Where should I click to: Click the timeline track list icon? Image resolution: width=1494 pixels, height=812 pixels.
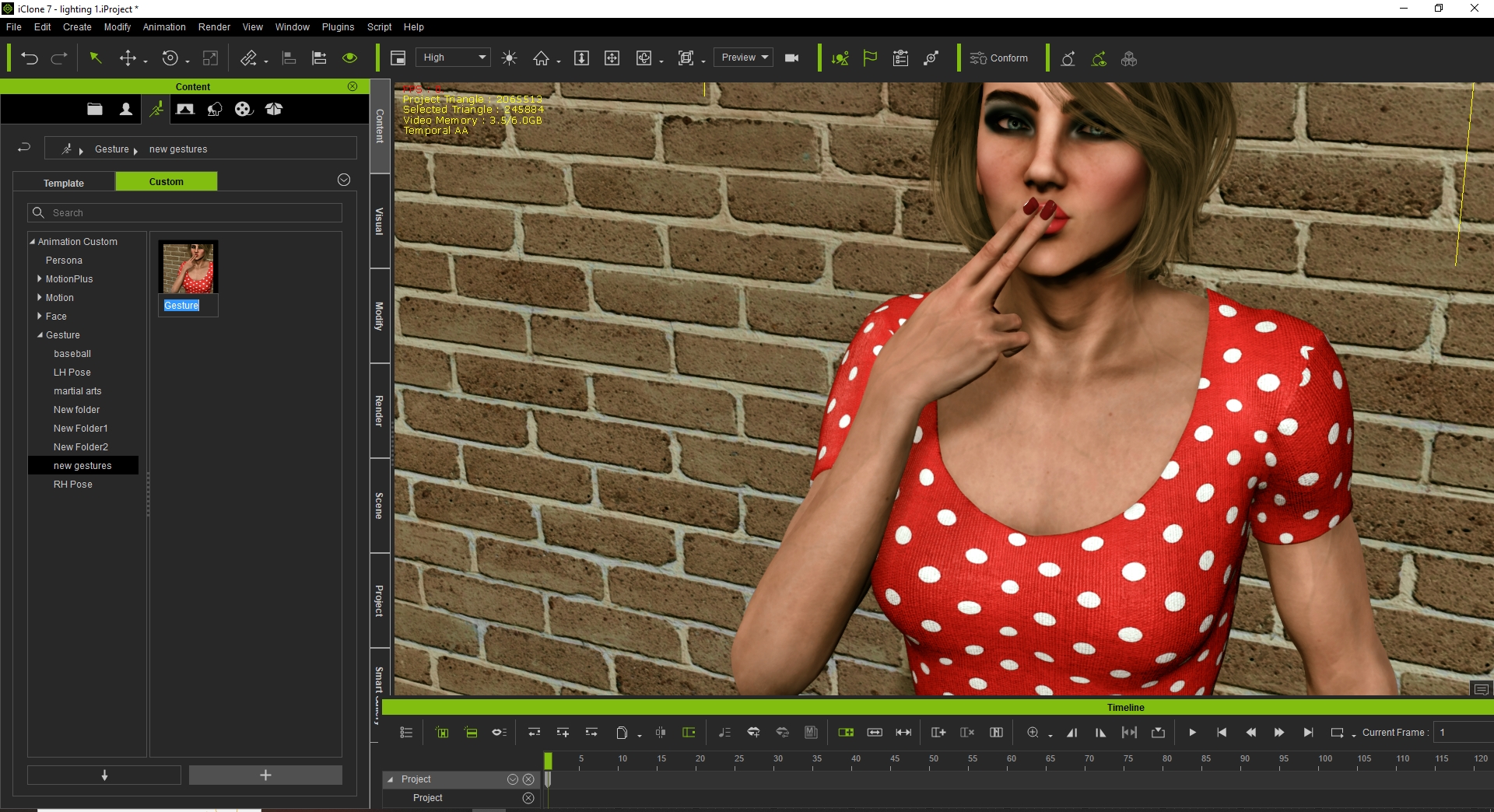click(406, 733)
